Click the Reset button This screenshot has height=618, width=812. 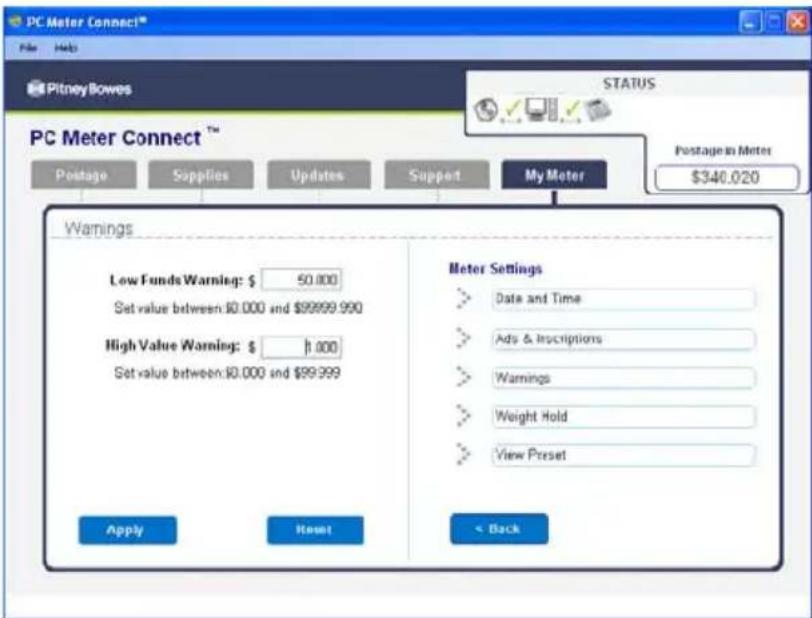[x=315, y=530]
